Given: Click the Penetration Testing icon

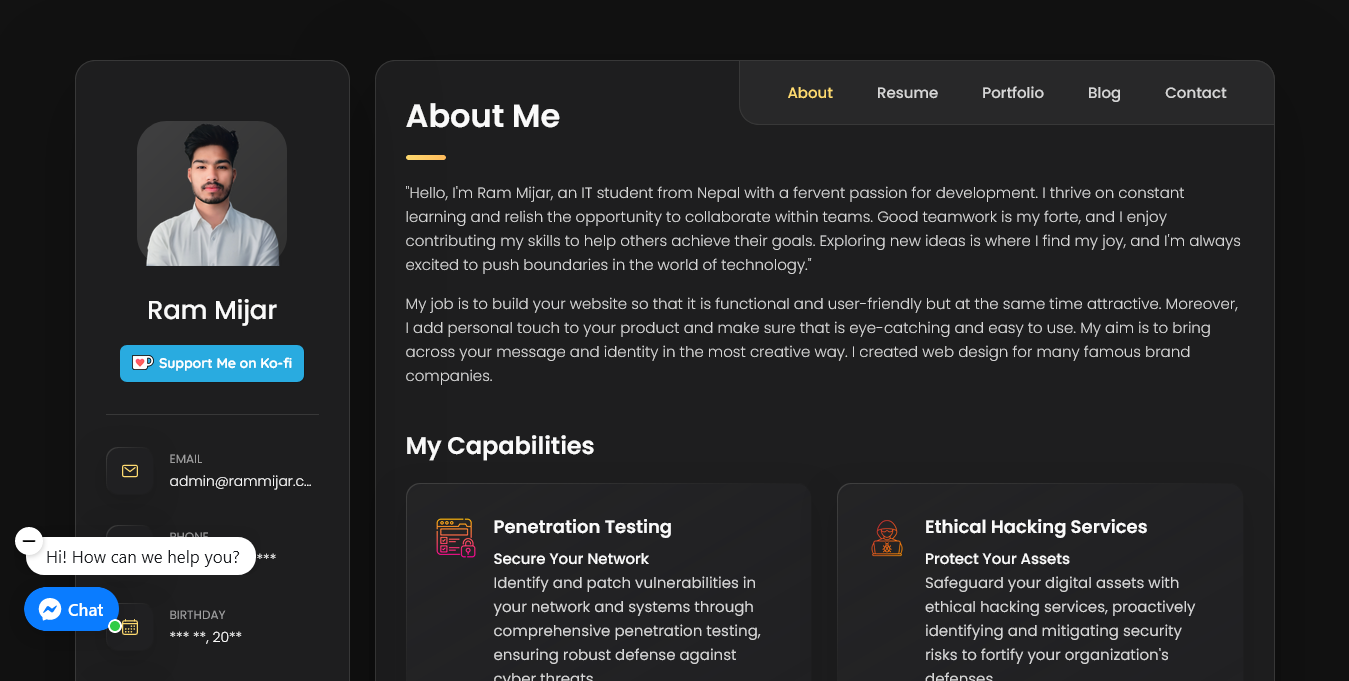Looking at the screenshot, I should (456, 537).
